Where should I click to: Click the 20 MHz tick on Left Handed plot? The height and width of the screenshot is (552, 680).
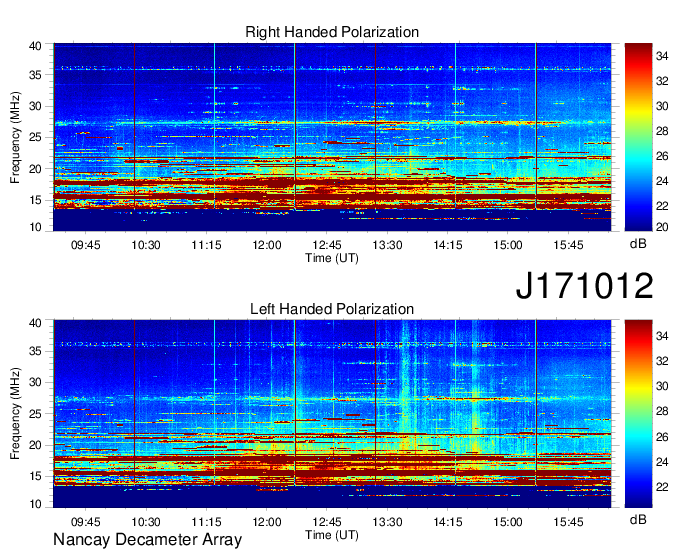(36, 445)
